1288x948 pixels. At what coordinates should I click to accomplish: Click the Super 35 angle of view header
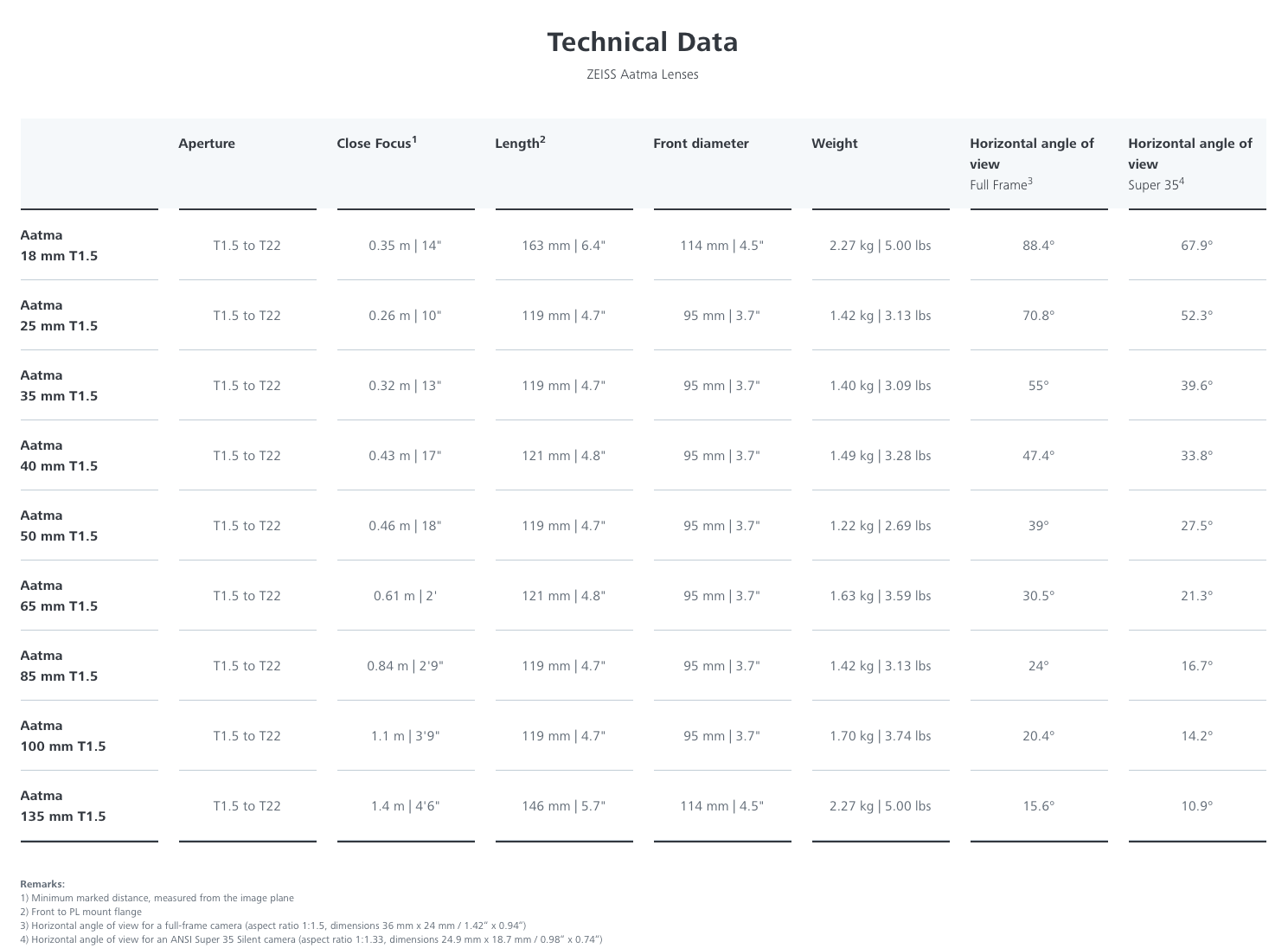click(x=1190, y=163)
